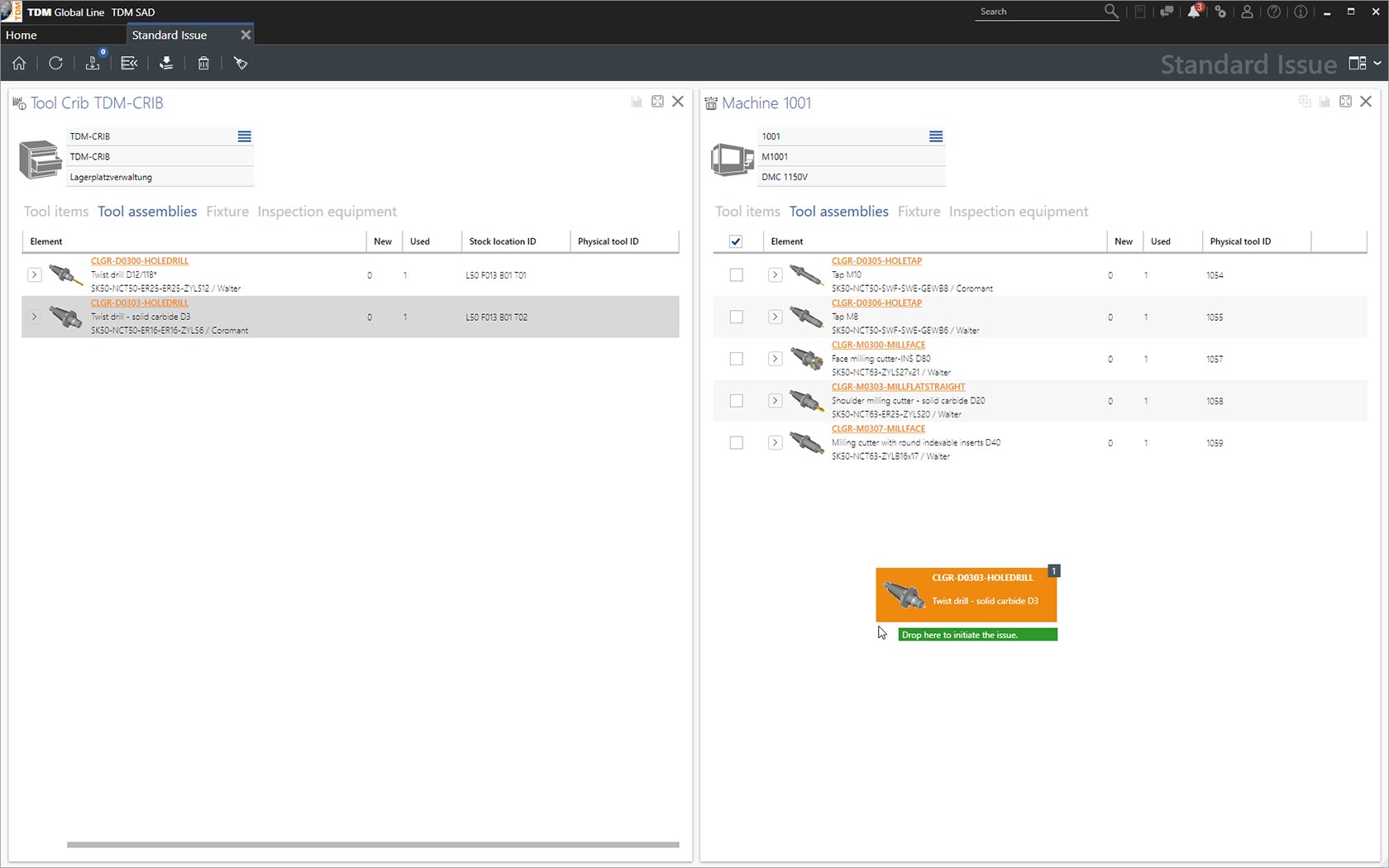
Task: Click the home icon in the toolbar
Action: 19,63
